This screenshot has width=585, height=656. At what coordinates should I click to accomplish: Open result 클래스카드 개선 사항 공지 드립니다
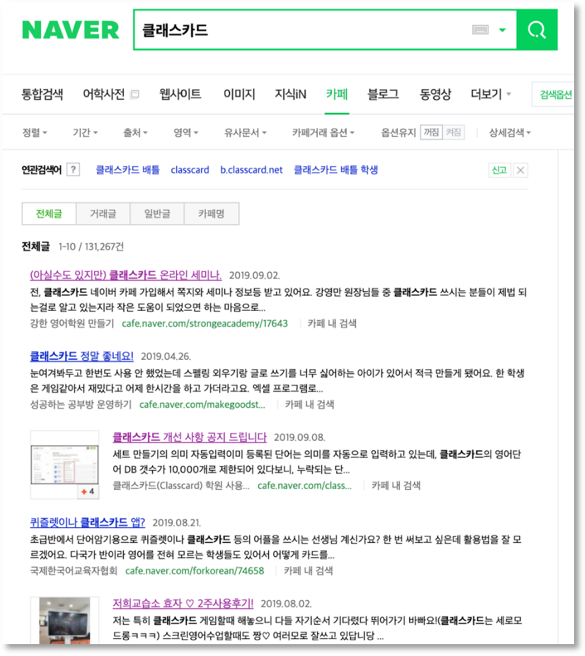coord(190,437)
